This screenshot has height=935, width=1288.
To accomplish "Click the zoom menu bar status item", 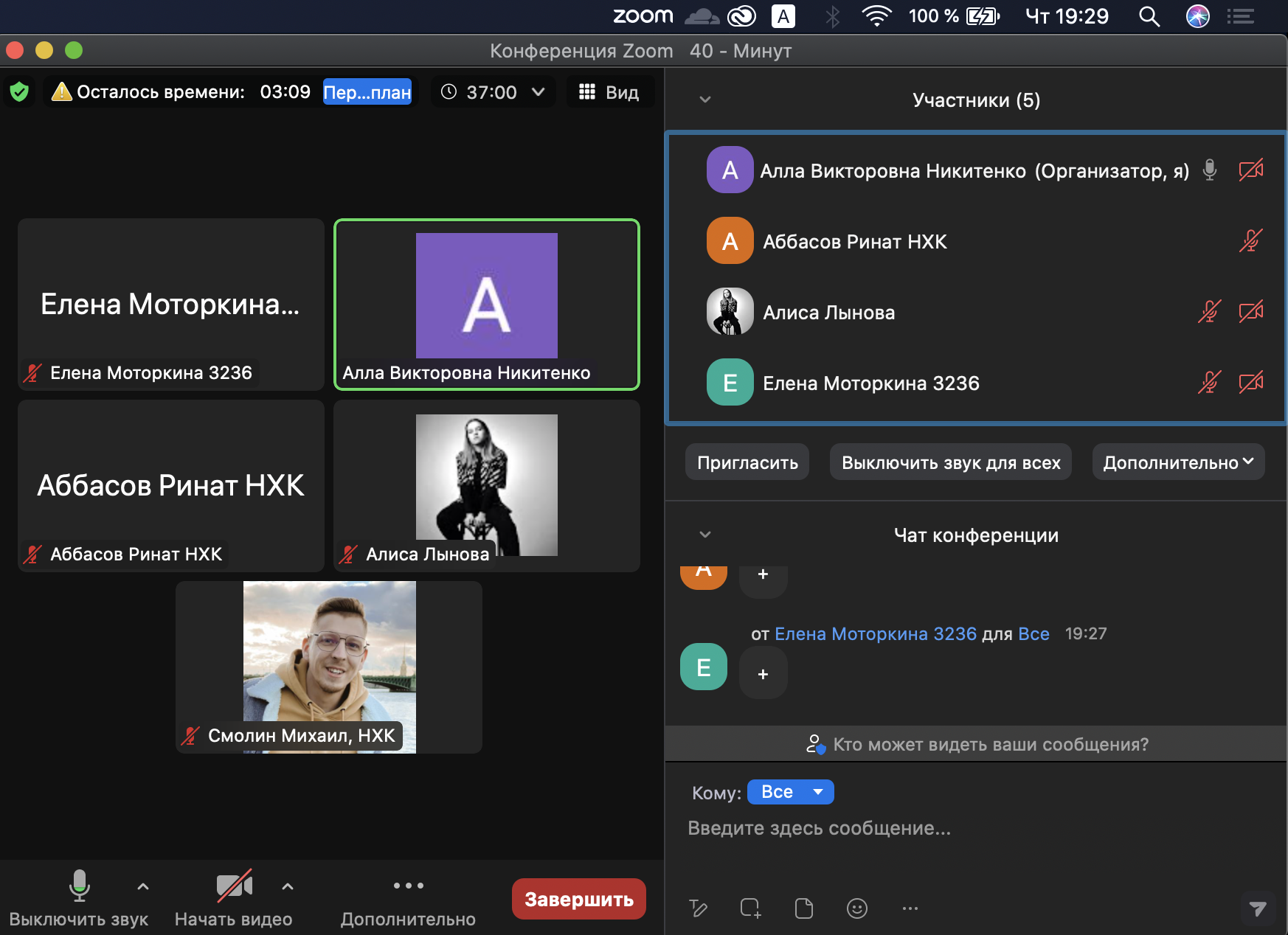I will tap(643, 15).
